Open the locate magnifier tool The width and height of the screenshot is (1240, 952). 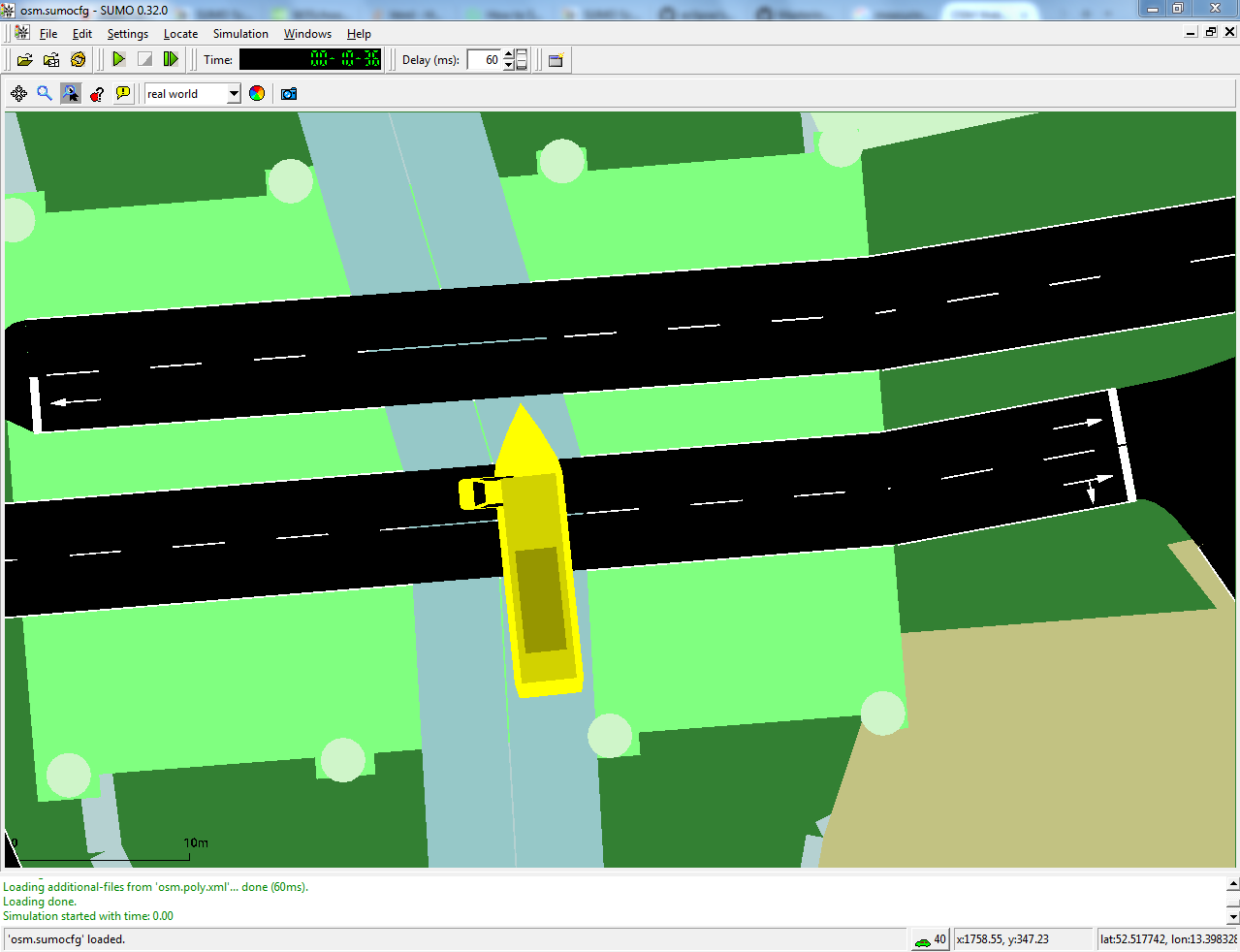(x=45, y=94)
